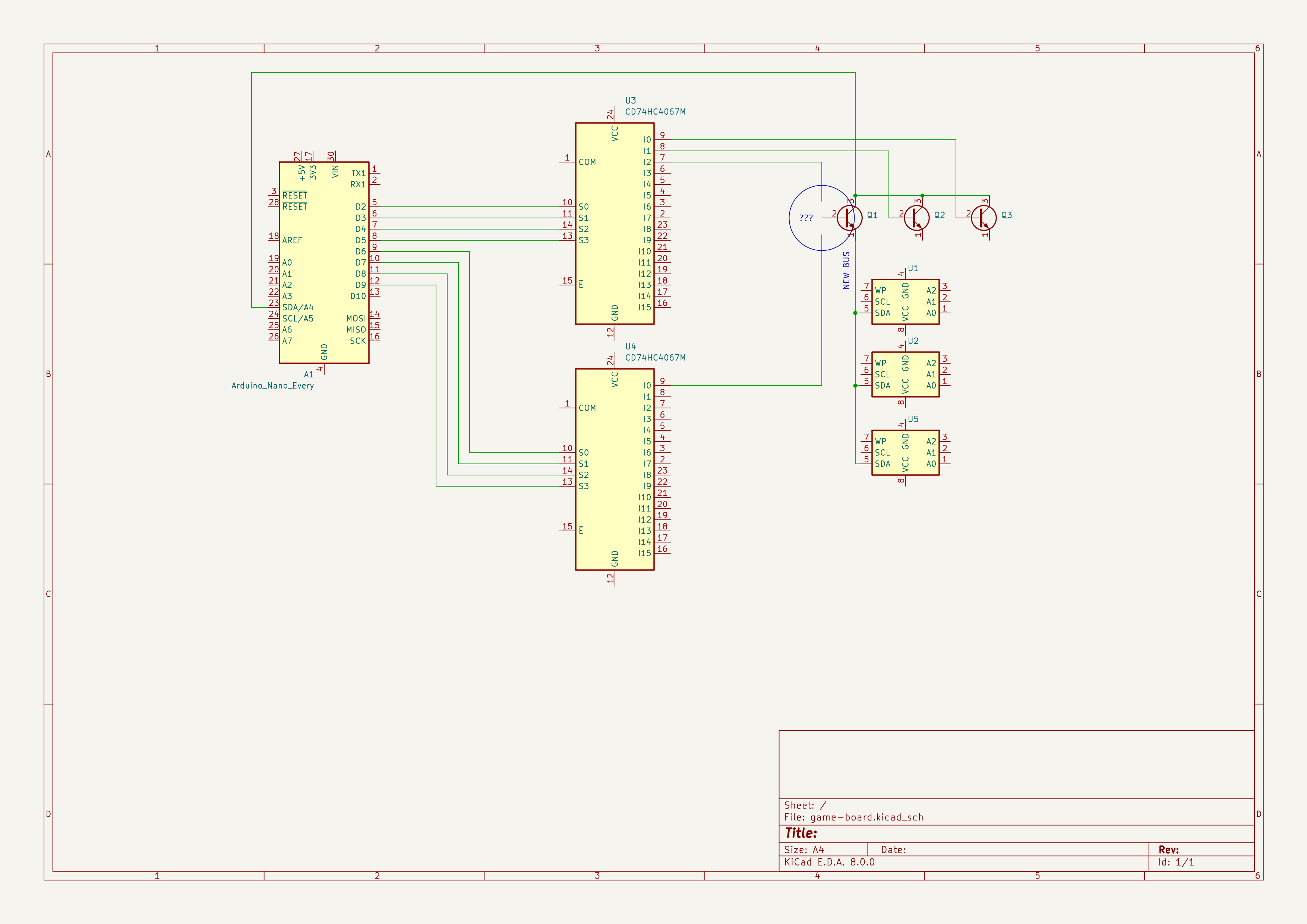
Task: Select the U3 reference designator label
Action: (x=630, y=101)
